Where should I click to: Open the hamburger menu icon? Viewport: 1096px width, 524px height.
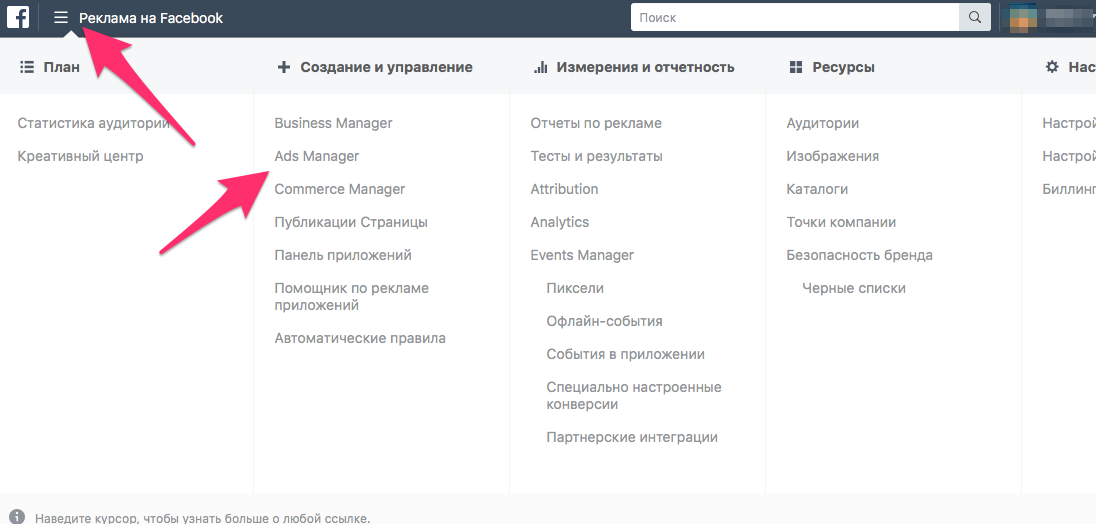point(61,18)
